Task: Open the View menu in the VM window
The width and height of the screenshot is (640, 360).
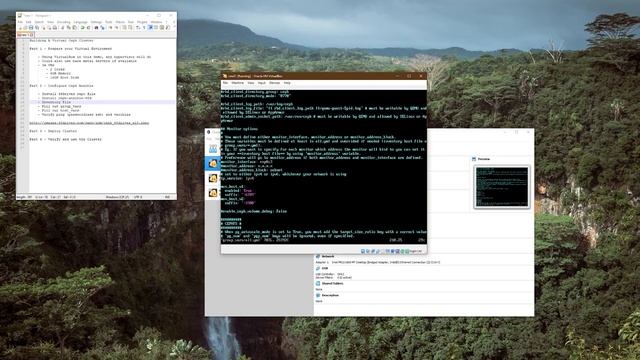Action: click(251, 83)
